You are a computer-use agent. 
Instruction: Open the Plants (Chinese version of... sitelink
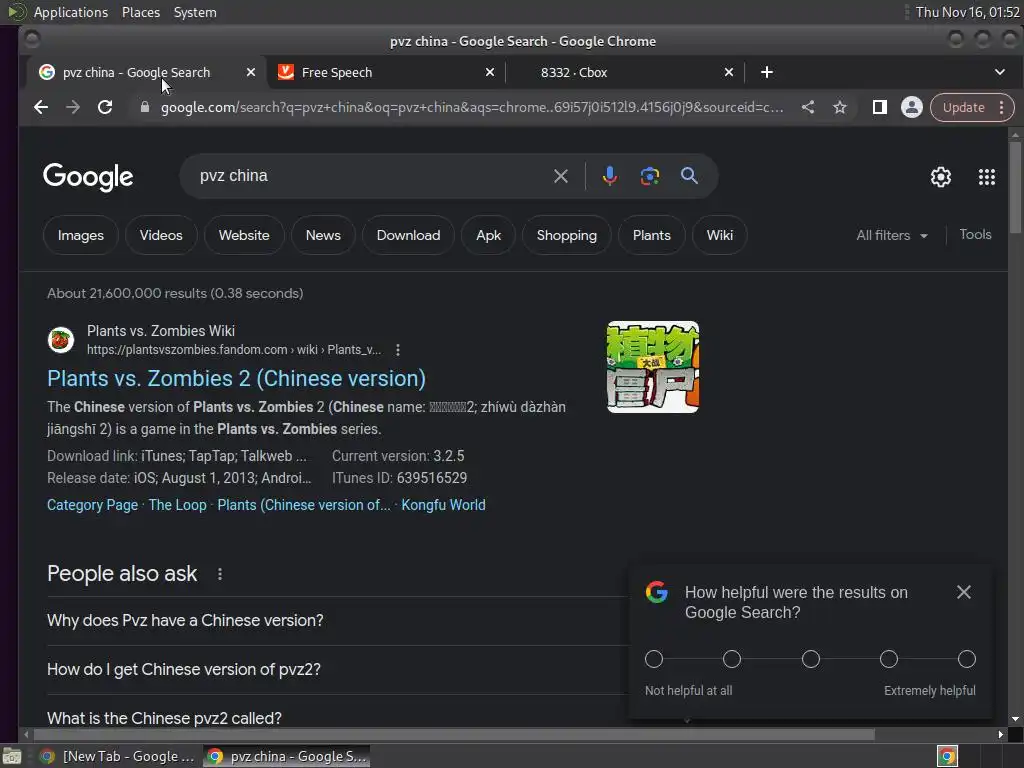point(304,505)
